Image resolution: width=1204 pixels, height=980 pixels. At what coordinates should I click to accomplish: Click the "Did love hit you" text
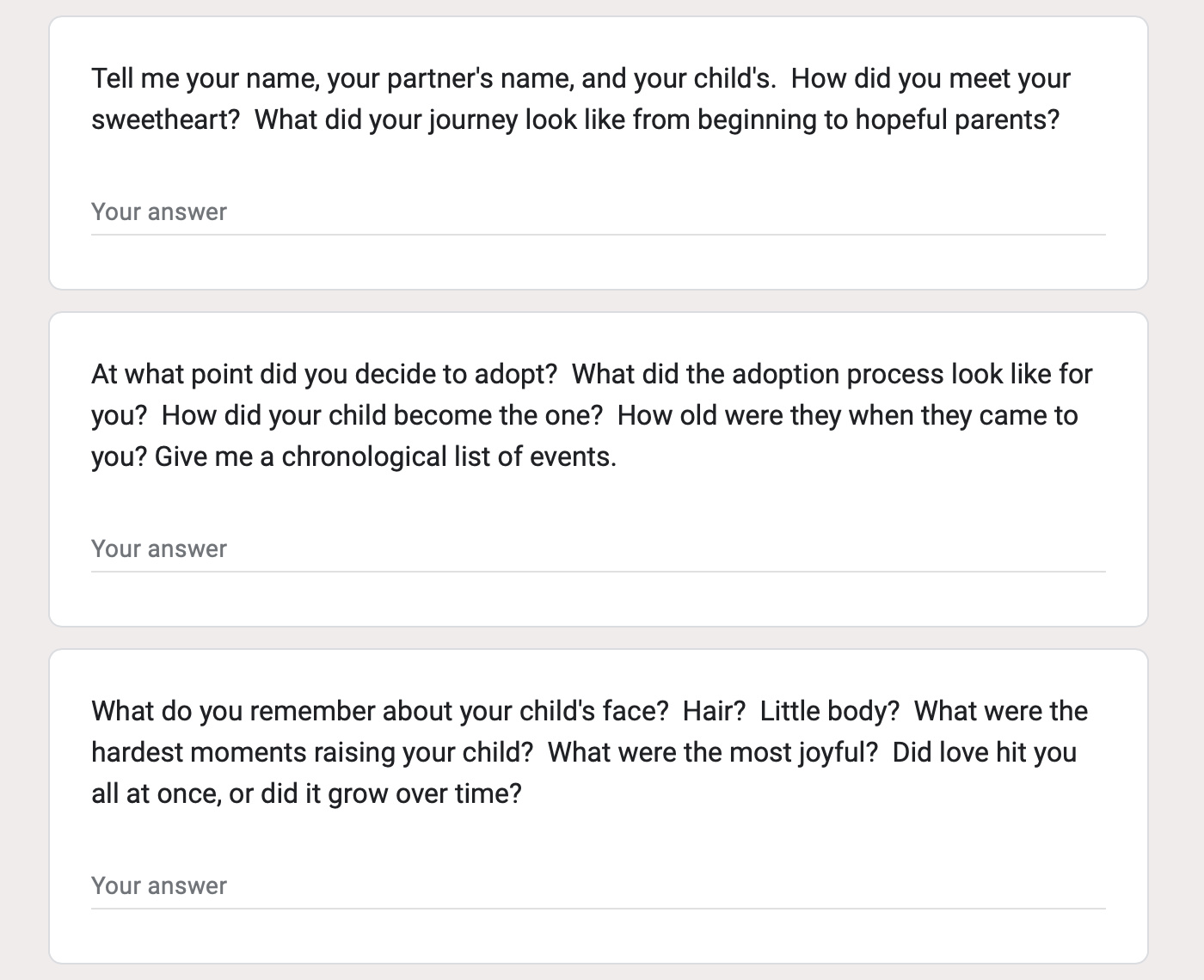click(x=985, y=752)
